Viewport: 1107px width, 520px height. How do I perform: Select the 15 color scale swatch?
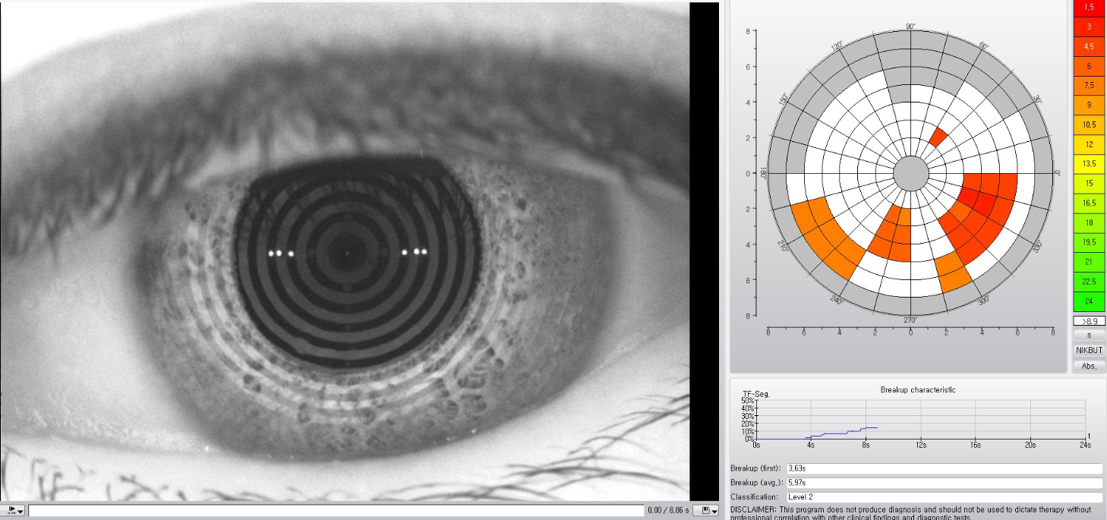[x=1089, y=183]
